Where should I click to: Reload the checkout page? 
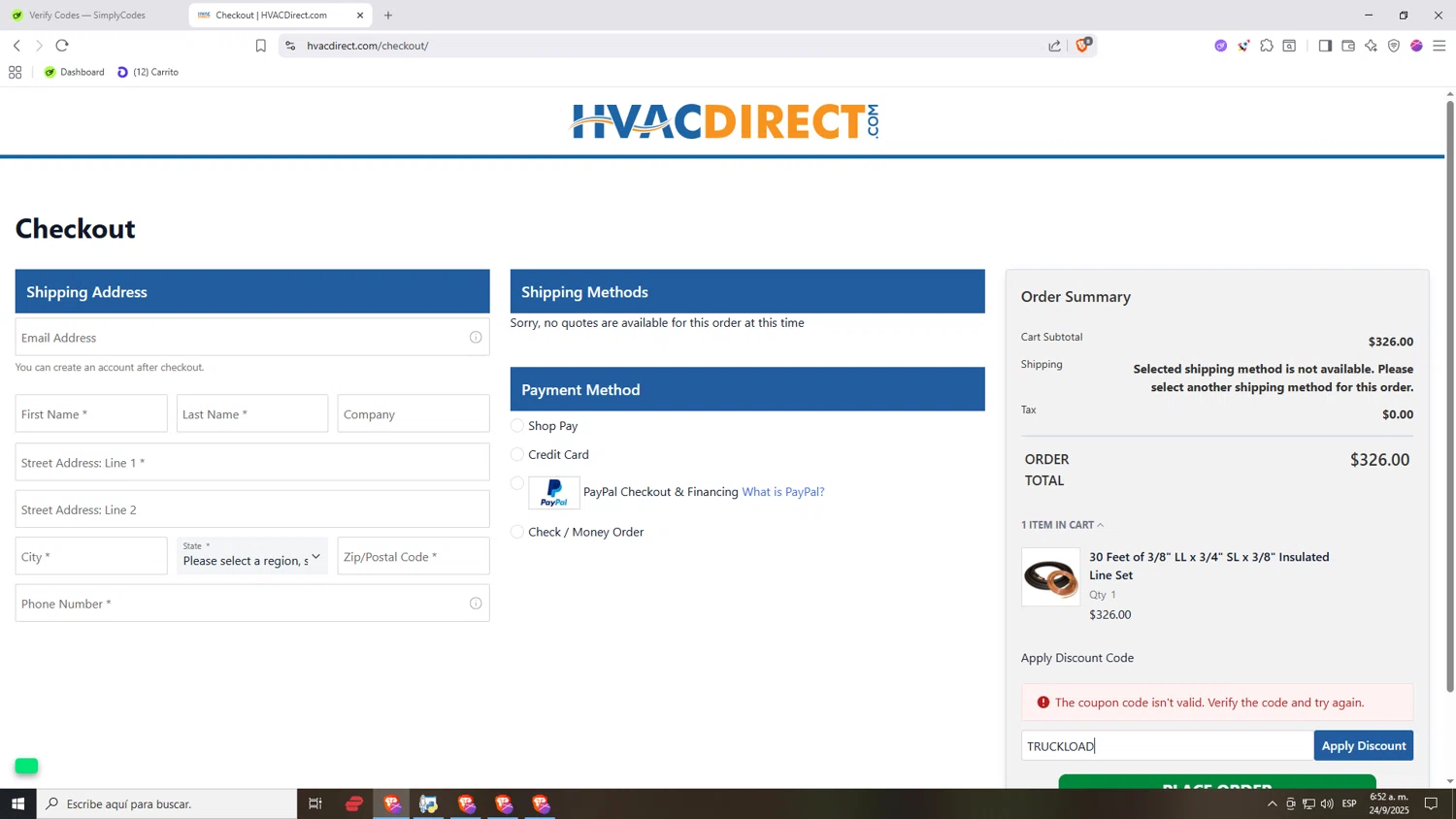(x=62, y=46)
